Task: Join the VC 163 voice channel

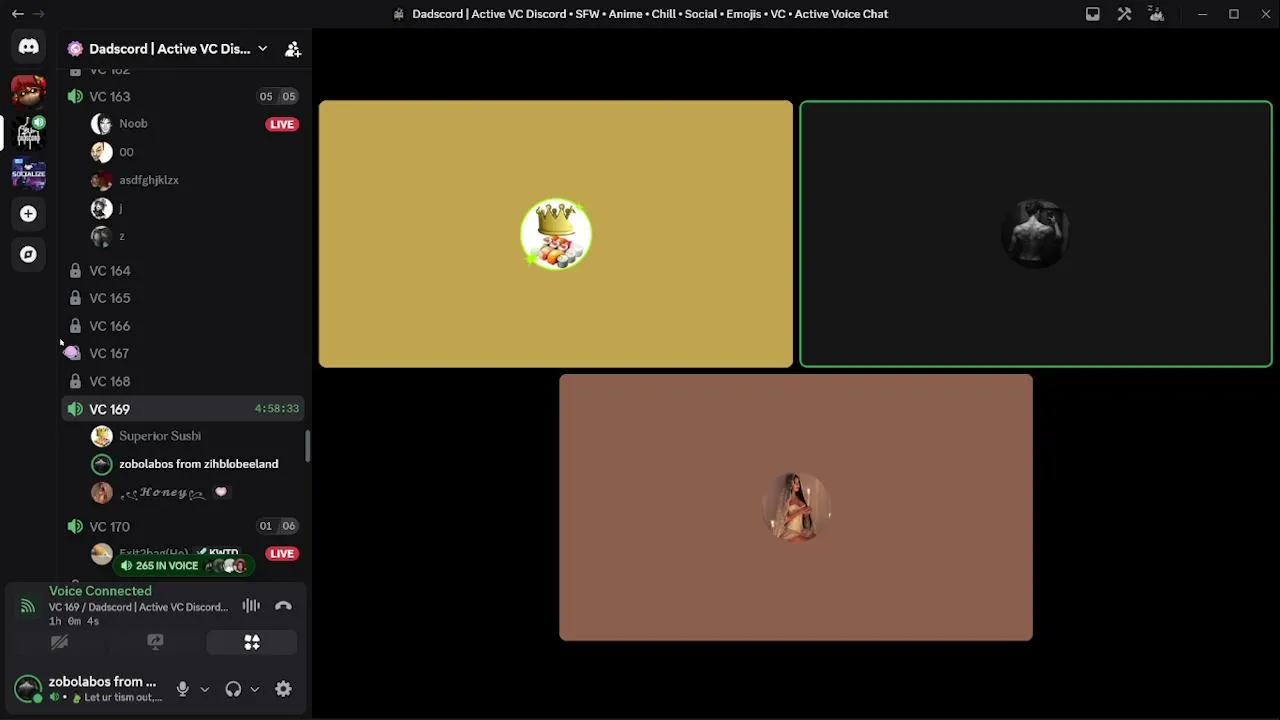Action: click(x=184, y=97)
